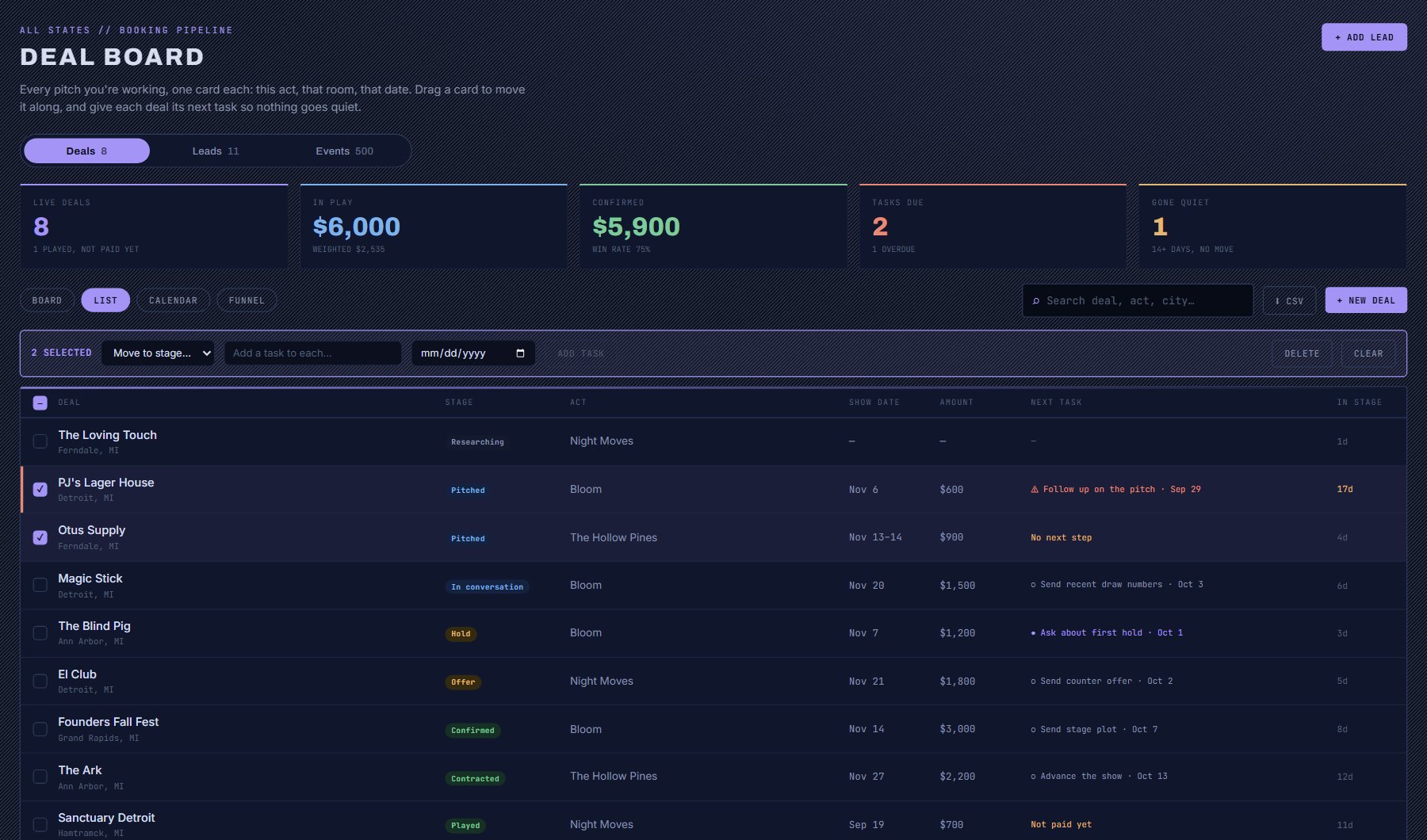
Task: Click the Add Lead button
Action: click(1364, 37)
